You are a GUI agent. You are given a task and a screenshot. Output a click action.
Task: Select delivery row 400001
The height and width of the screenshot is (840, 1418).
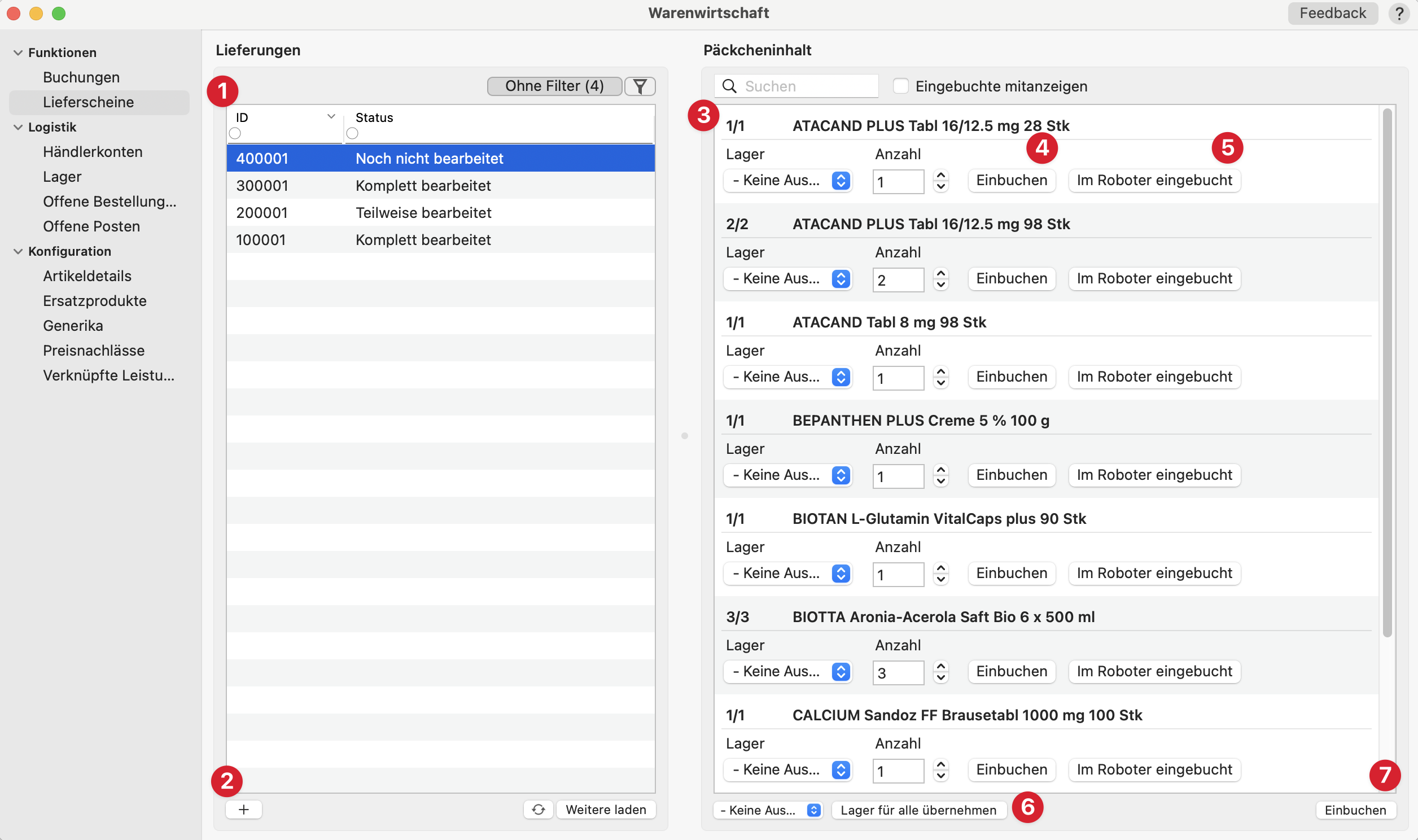point(441,159)
